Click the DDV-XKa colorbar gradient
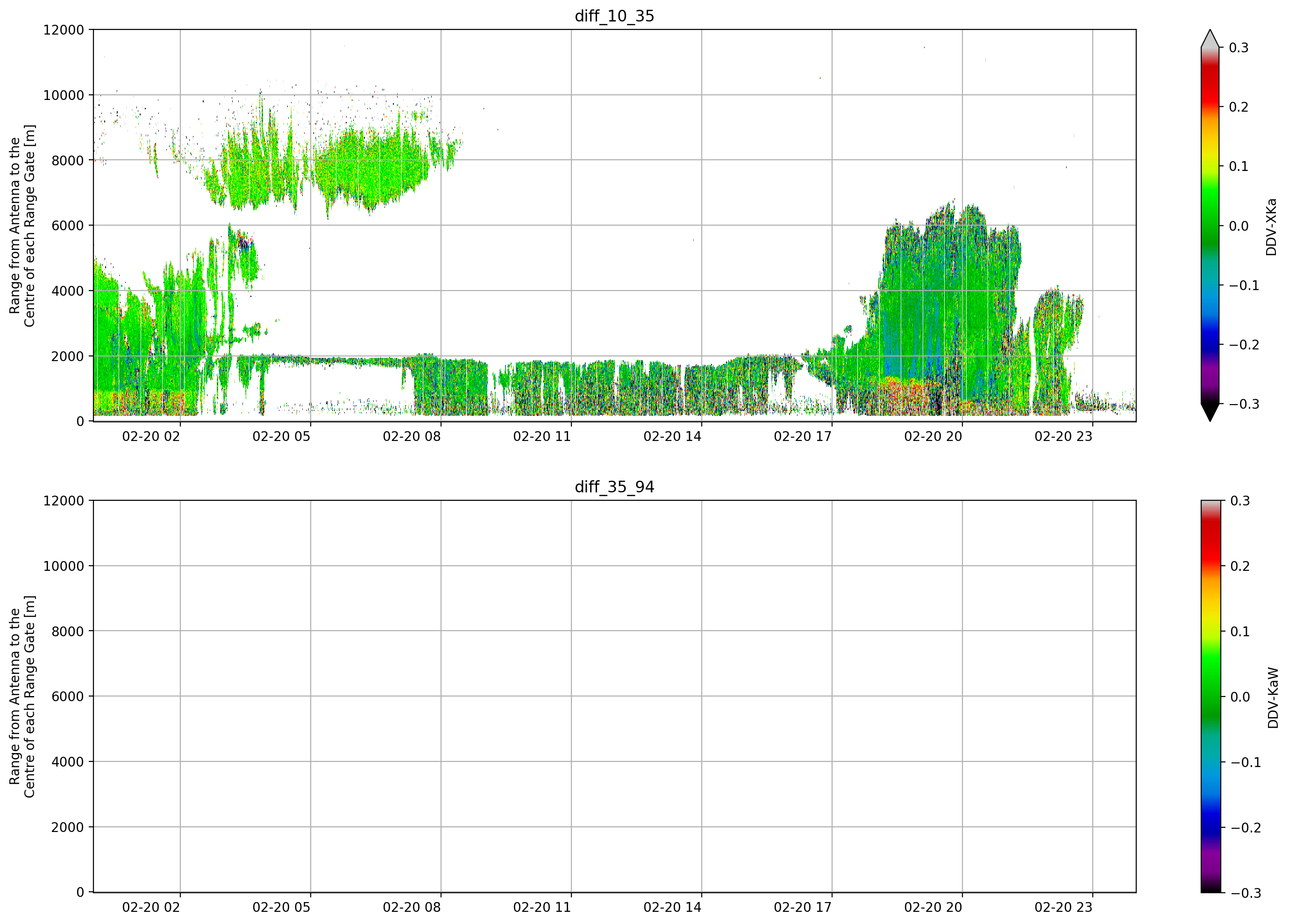The image size is (1289, 924). point(1210,226)
